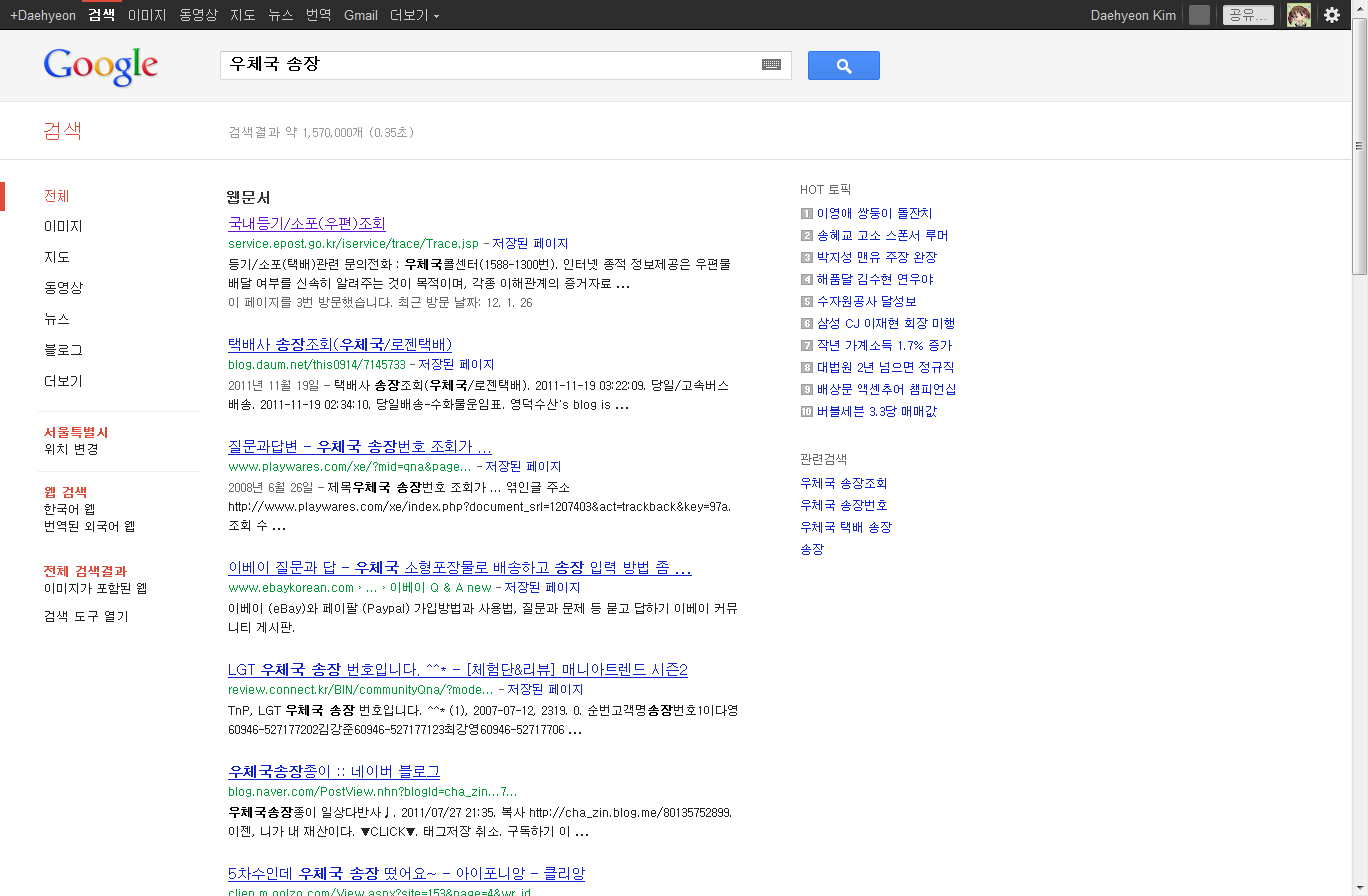Click the page scrollbar thumb
Image resolution: width=1368 pixels, height=896 pixels.
1359,145
